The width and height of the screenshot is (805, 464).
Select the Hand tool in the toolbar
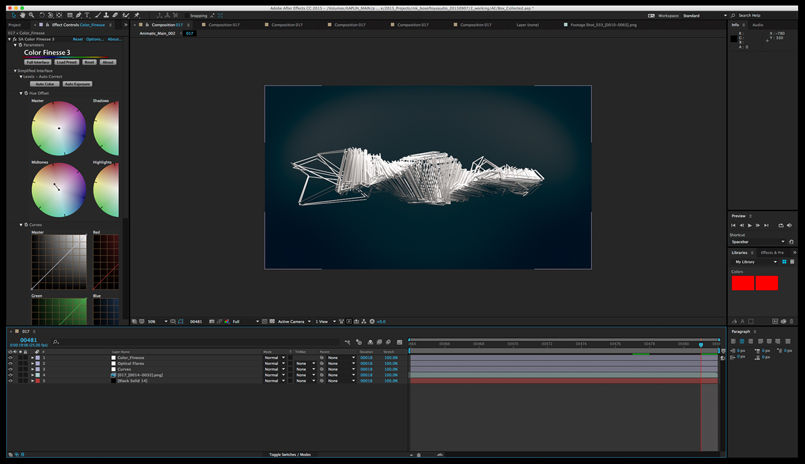23,15
